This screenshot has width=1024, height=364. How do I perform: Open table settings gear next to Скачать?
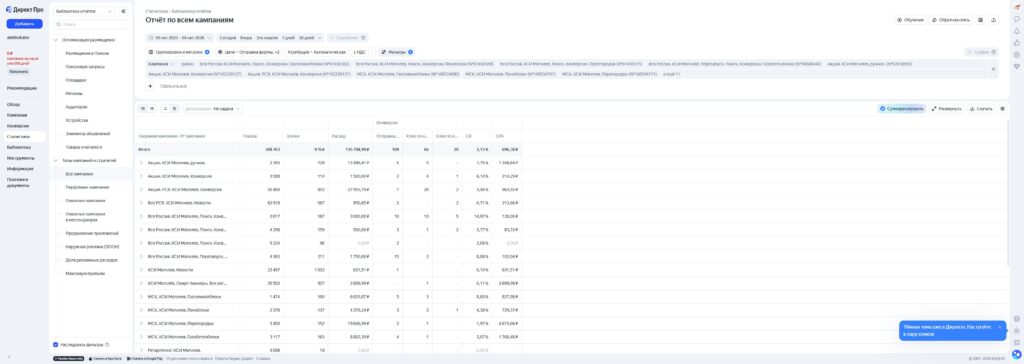pos(1002,108)
